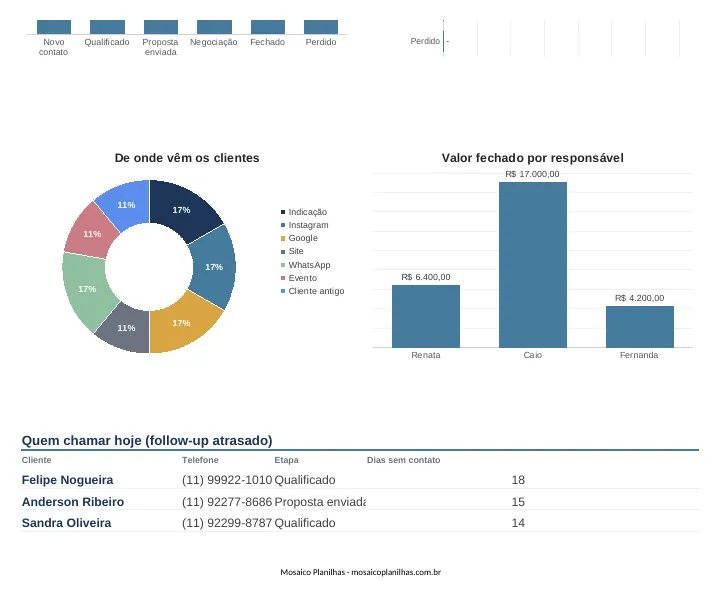This screenshot has height=597, width=719.
Task: Click the Fernanda bar in the chart
Action: pyautogui.click(x=640, y=327)
